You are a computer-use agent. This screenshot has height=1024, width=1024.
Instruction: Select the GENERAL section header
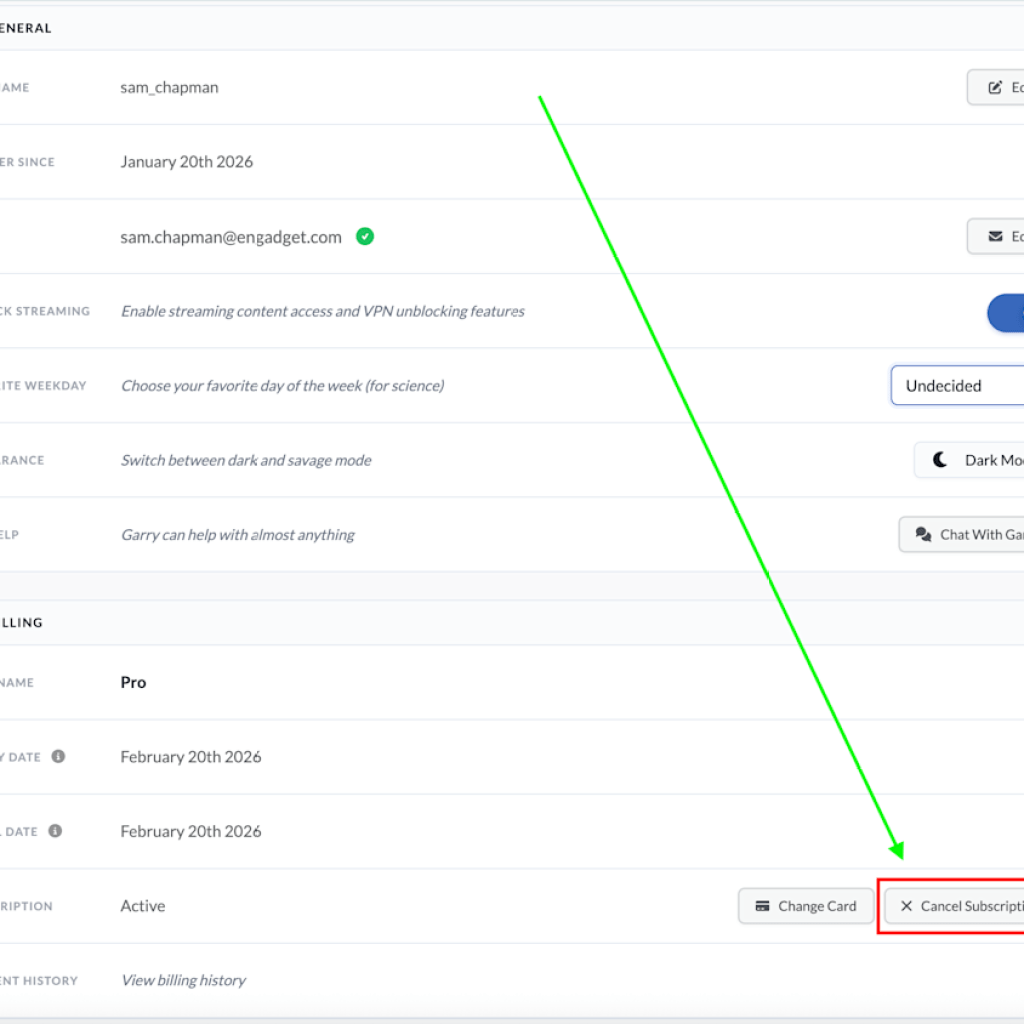point(26,28)
